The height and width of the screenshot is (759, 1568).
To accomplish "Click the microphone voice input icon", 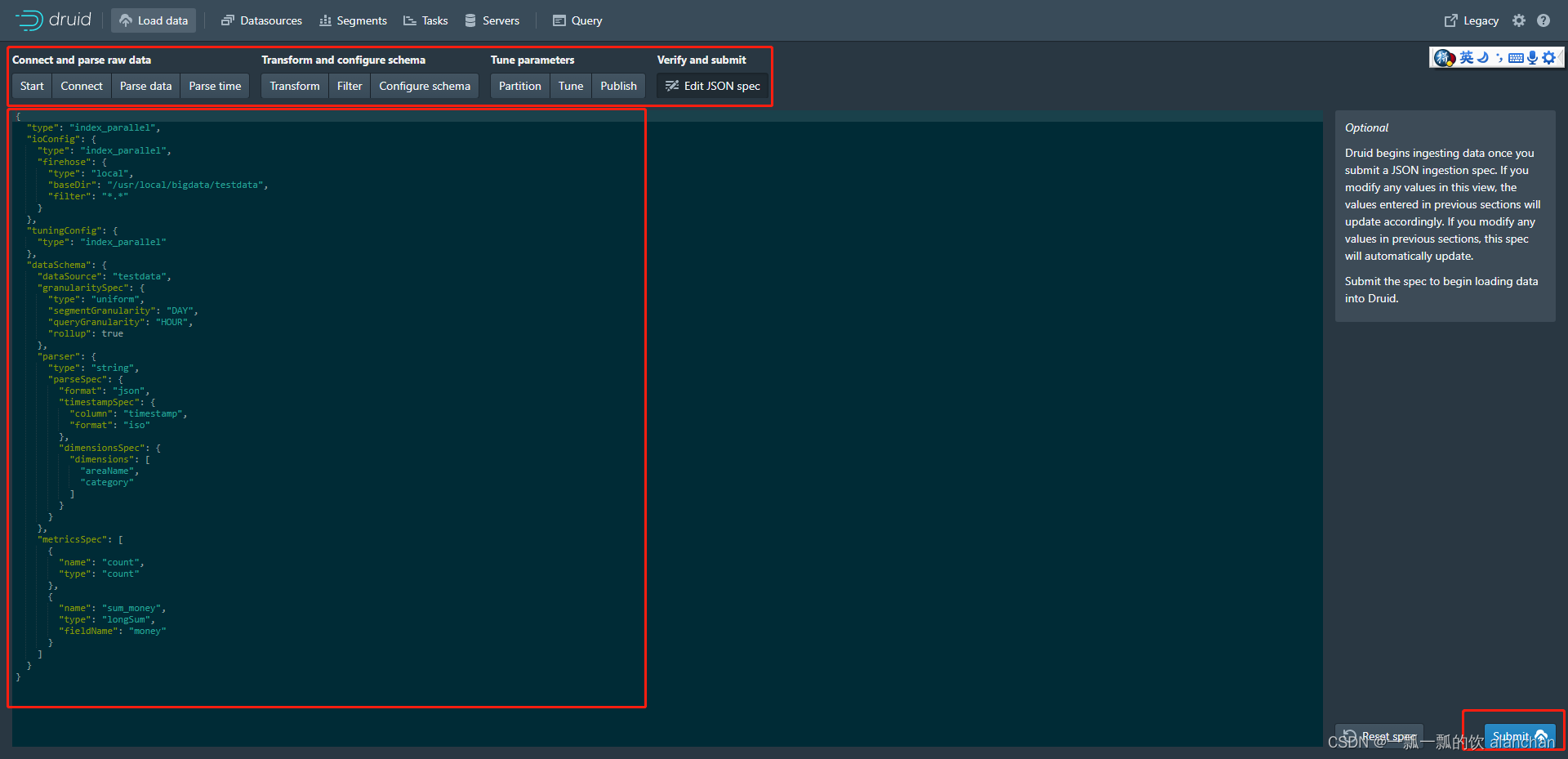I will (x=1532, y=57).
